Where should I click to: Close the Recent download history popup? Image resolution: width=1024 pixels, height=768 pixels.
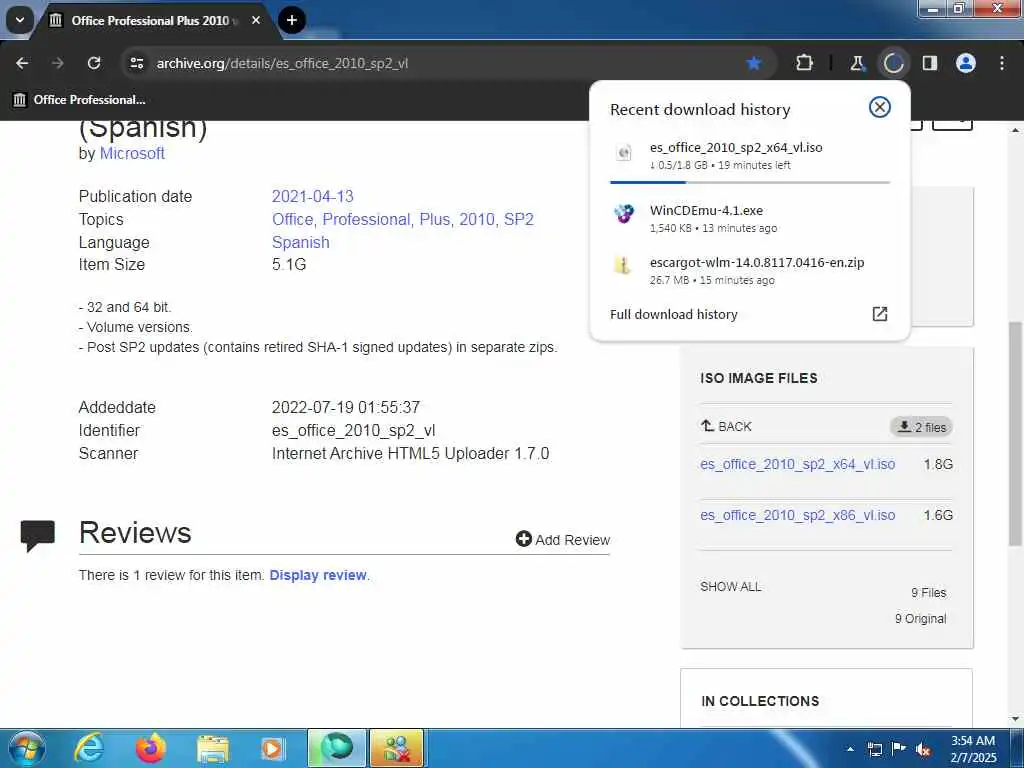point(880,106)
